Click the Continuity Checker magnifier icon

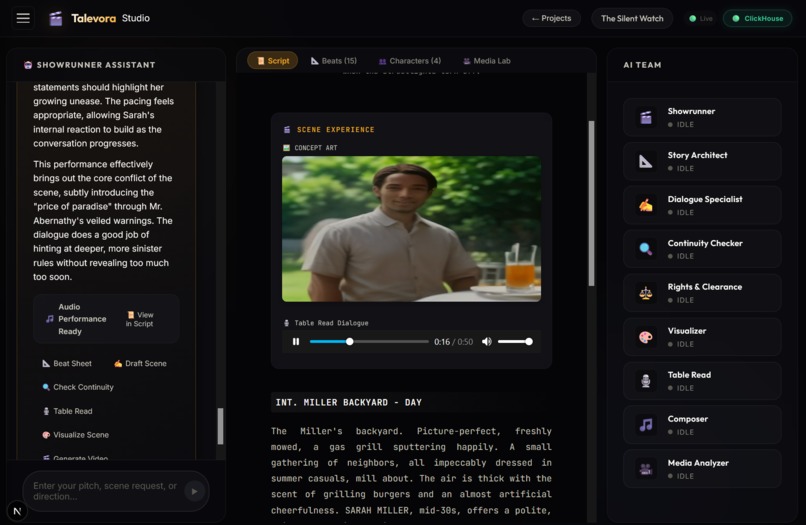(x=646, y=249)
